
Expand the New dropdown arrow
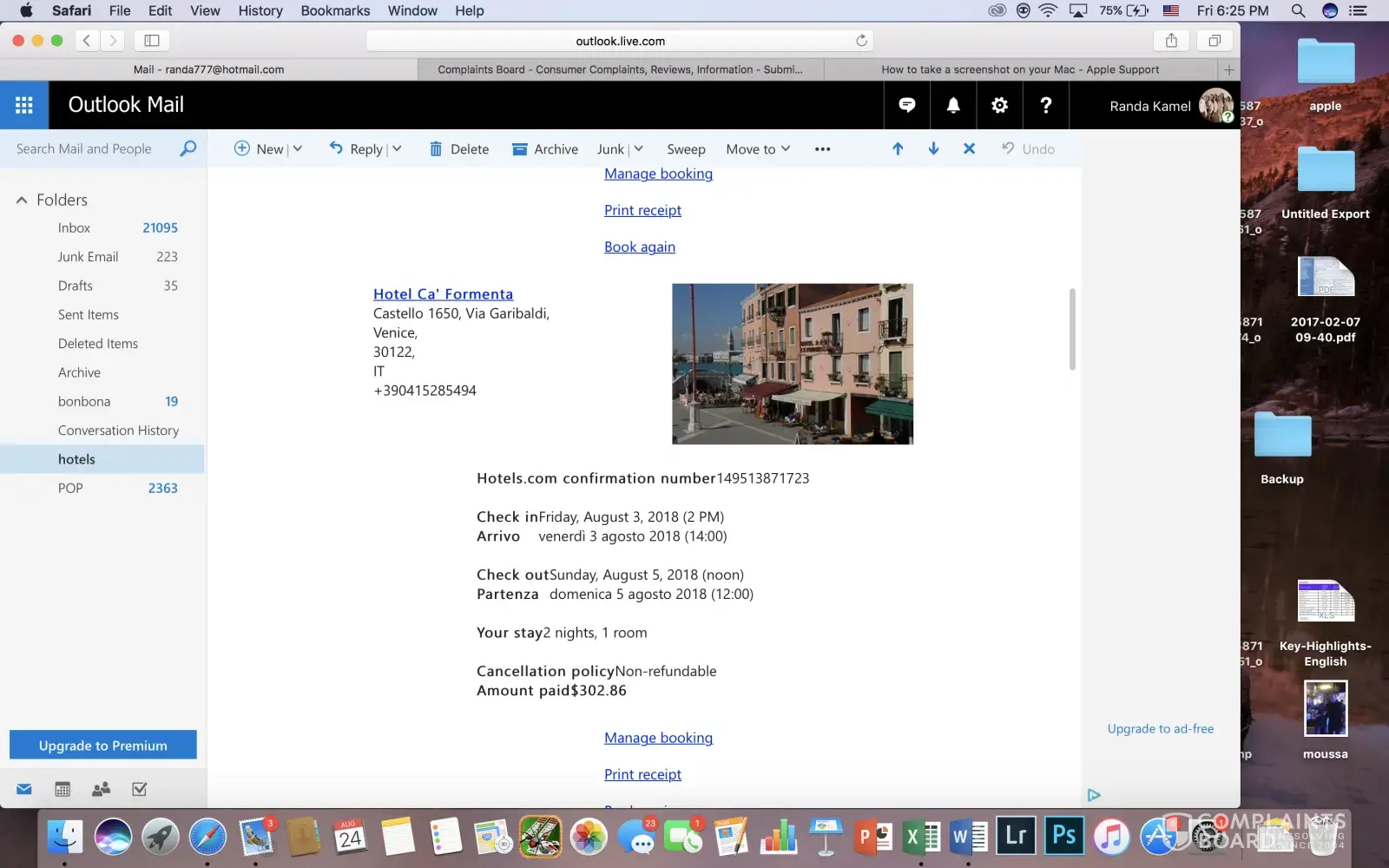[298, 148]
